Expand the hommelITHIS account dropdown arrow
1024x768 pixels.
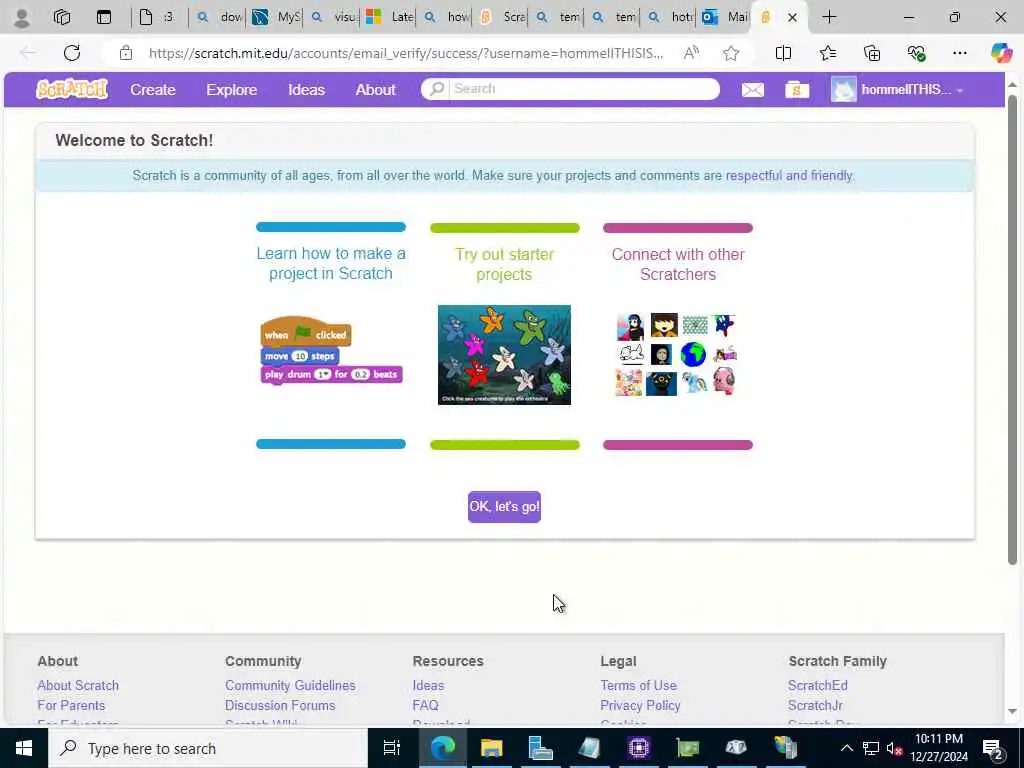[x=960, y=91]
